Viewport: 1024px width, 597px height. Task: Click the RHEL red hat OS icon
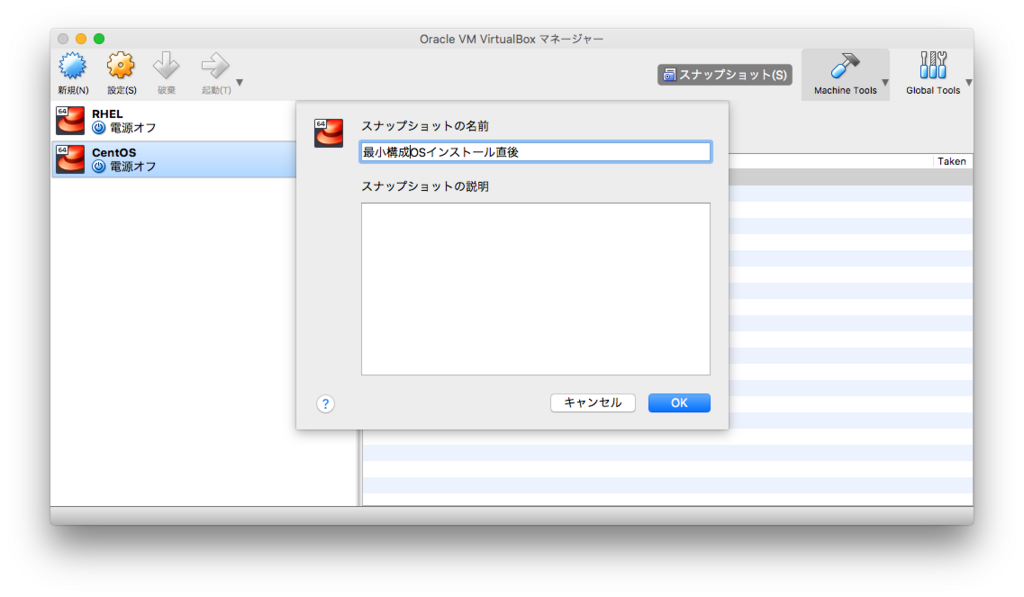click(x=70, y=121)
